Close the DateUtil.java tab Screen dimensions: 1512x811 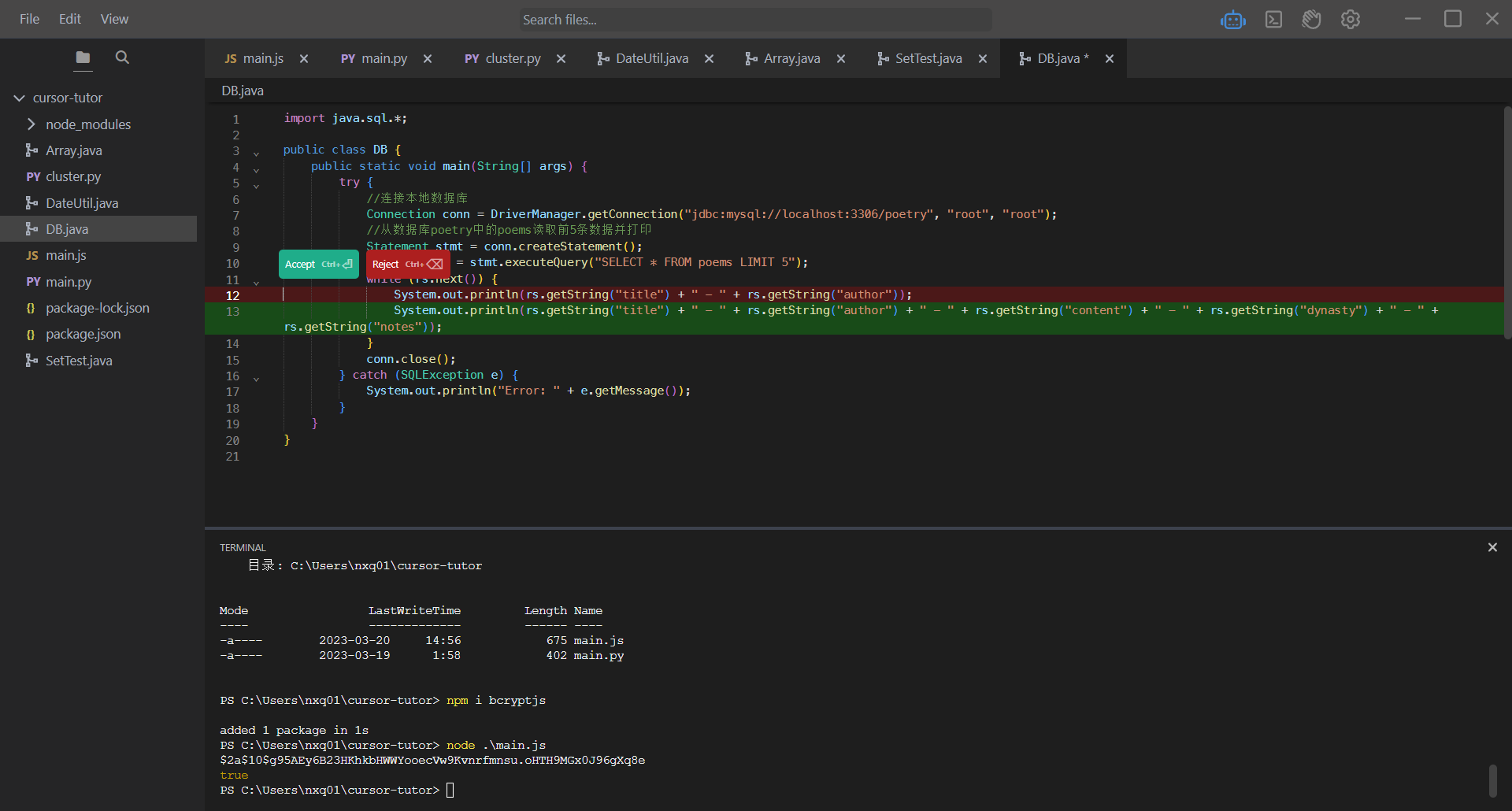pos(709,59)
